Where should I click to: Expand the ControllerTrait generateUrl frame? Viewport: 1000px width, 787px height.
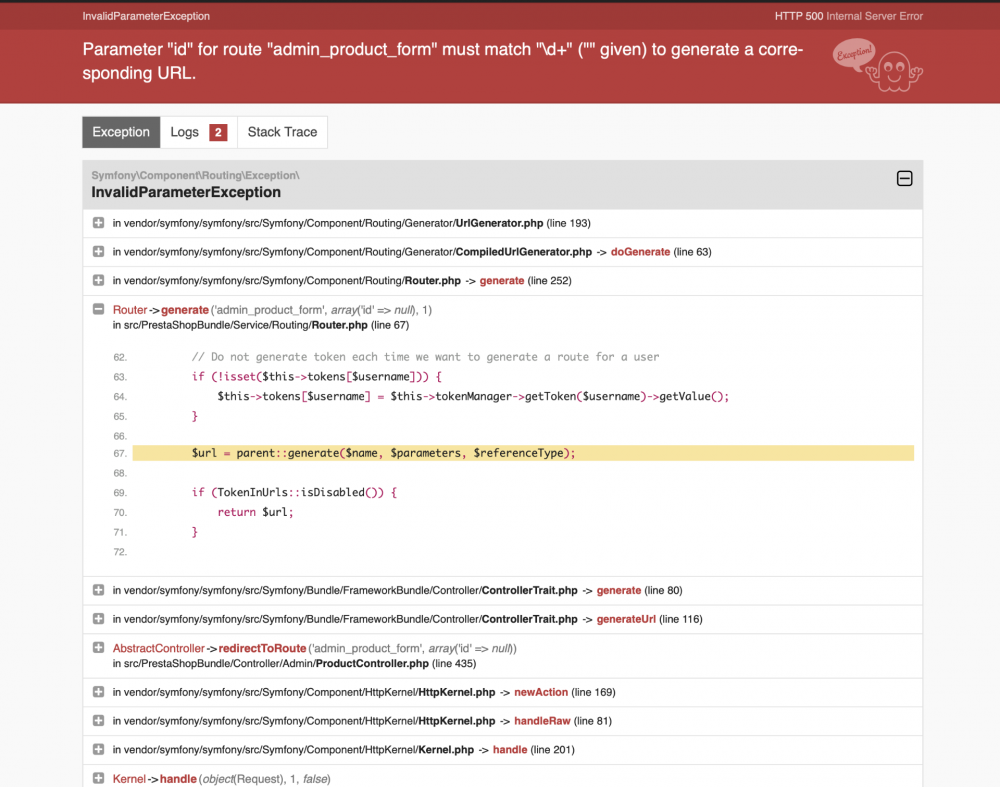[x=97, y=618]
